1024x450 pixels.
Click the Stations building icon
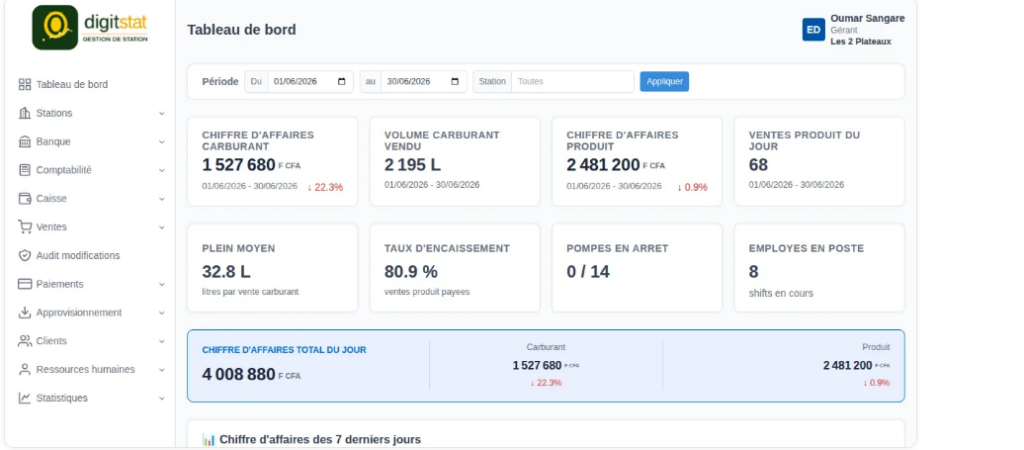(x=25, y=113)
